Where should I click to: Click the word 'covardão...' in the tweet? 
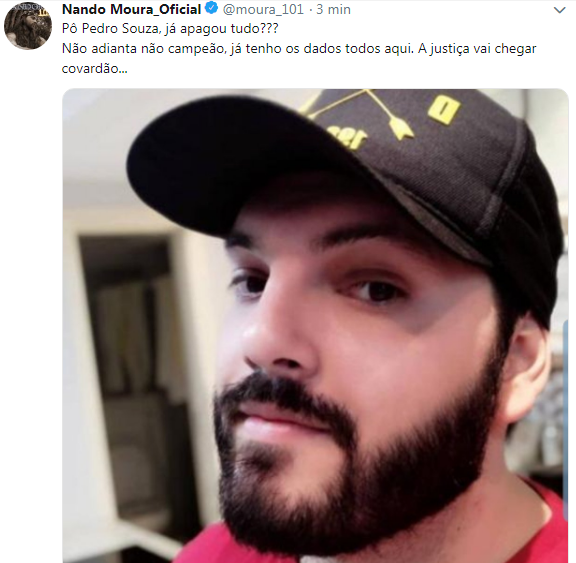click(94, 69)
